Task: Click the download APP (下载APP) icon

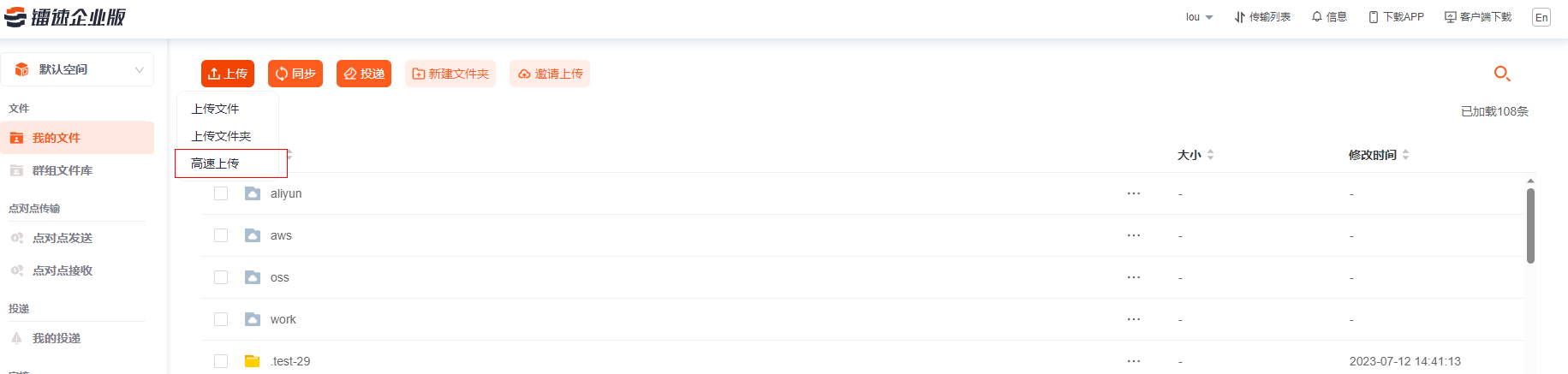Action: click(x=1374, y=17)
